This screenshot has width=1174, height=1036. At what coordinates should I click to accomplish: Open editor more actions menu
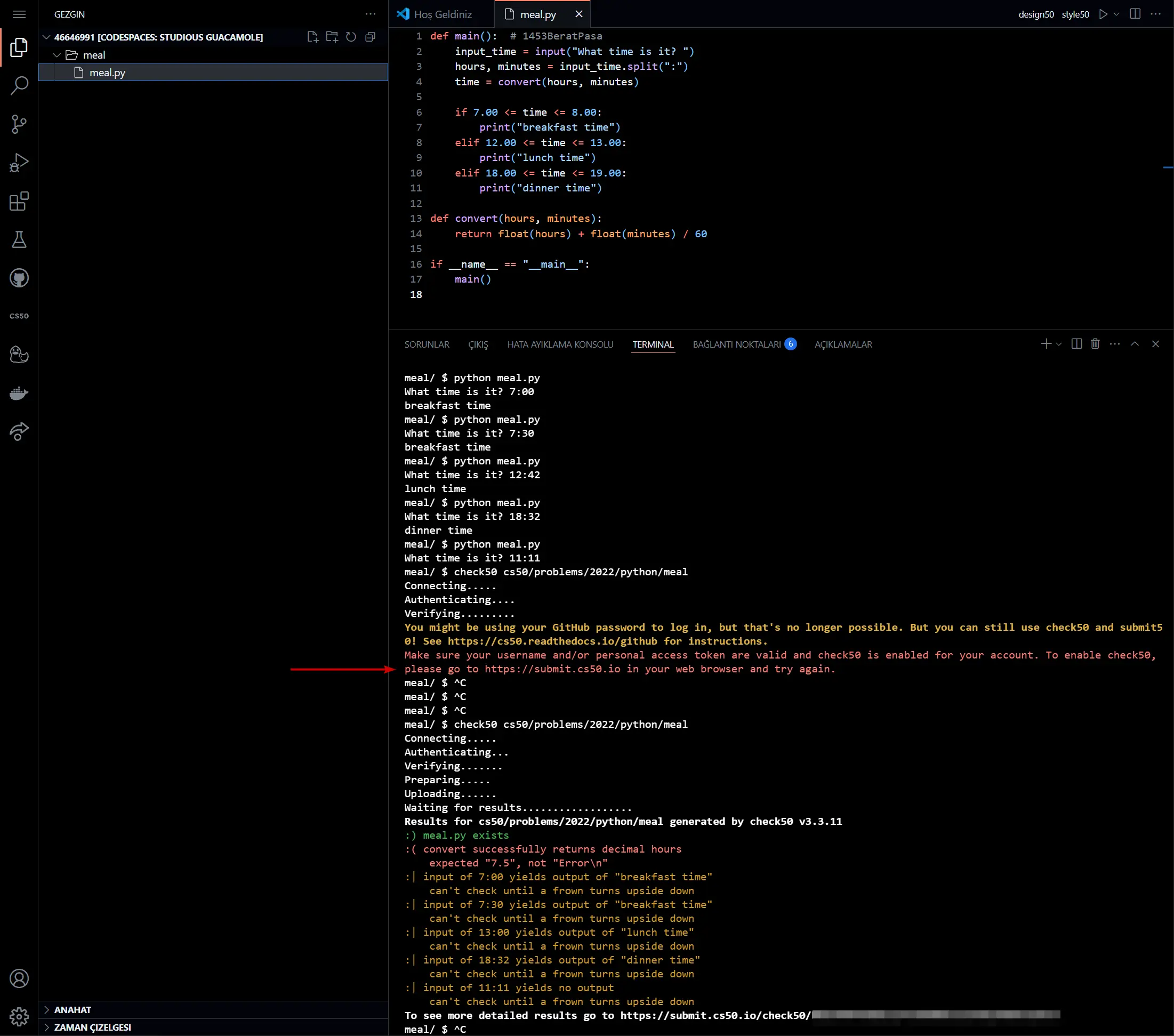[1156, 14]
